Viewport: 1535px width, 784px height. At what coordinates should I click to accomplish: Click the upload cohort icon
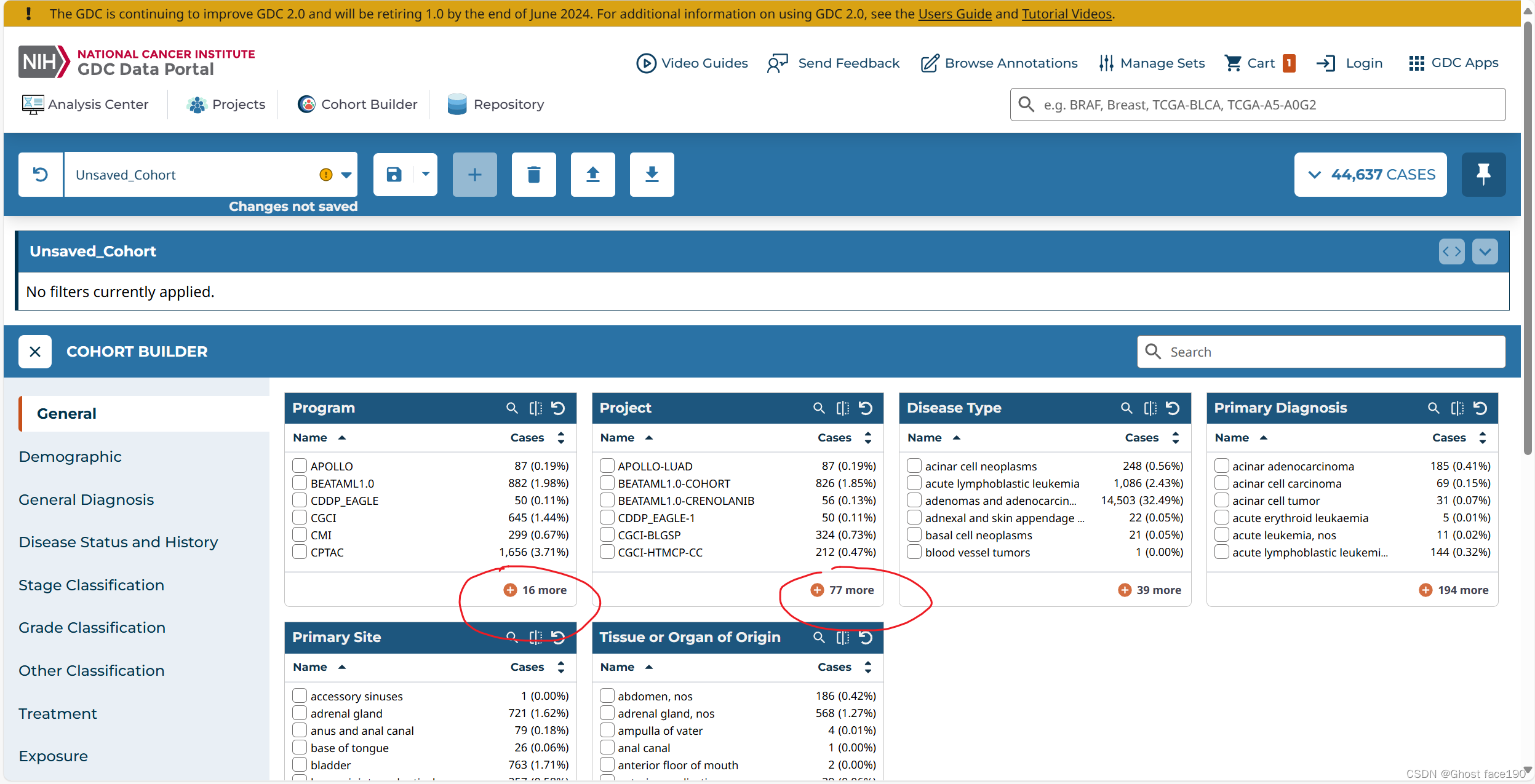pos(592,175)
